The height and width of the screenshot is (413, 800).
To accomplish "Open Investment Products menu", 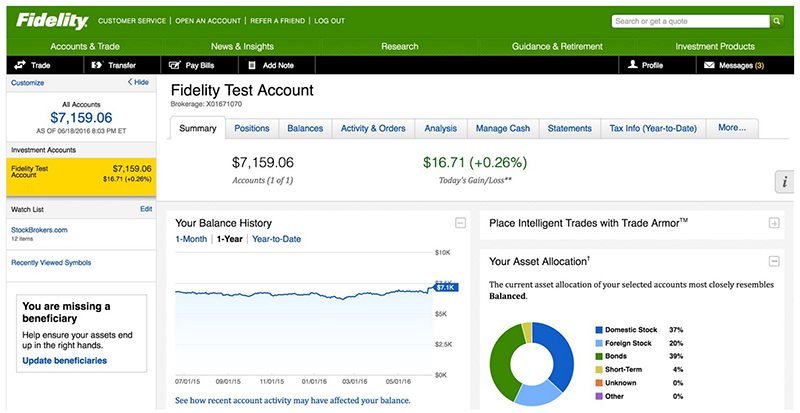I will coord(715,46).
